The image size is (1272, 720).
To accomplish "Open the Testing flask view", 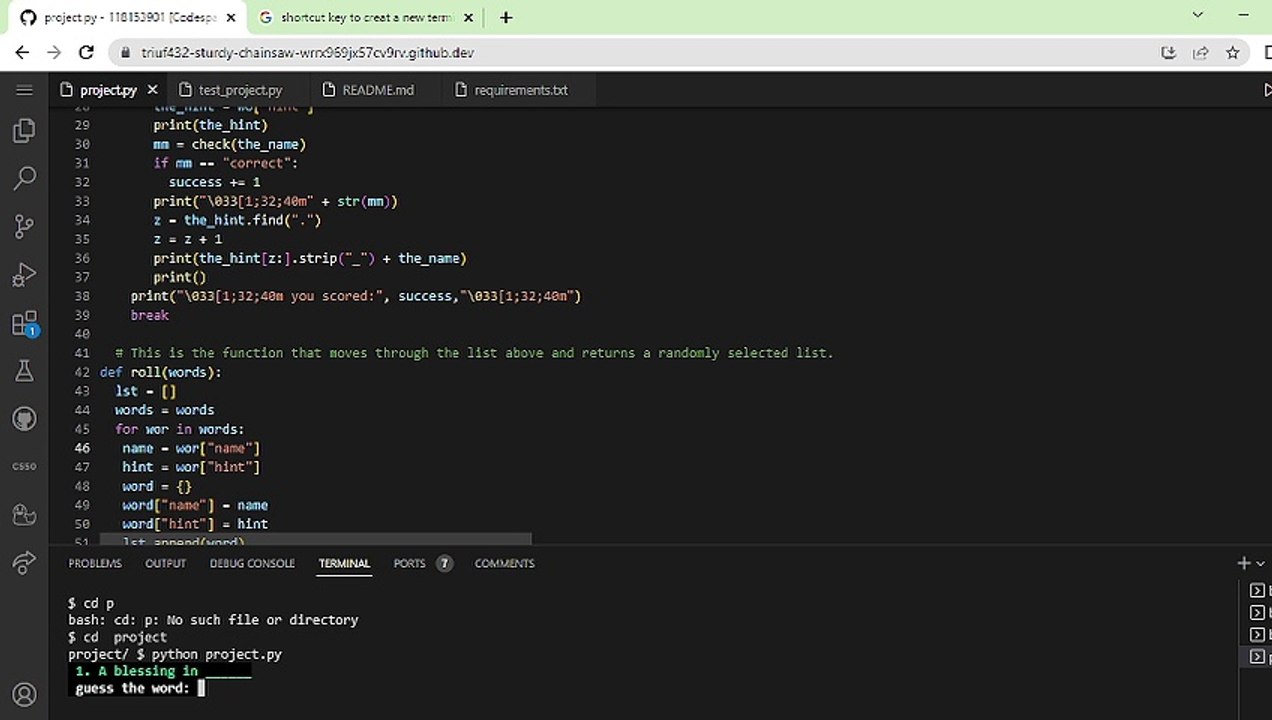I will (x=24, y=371).
